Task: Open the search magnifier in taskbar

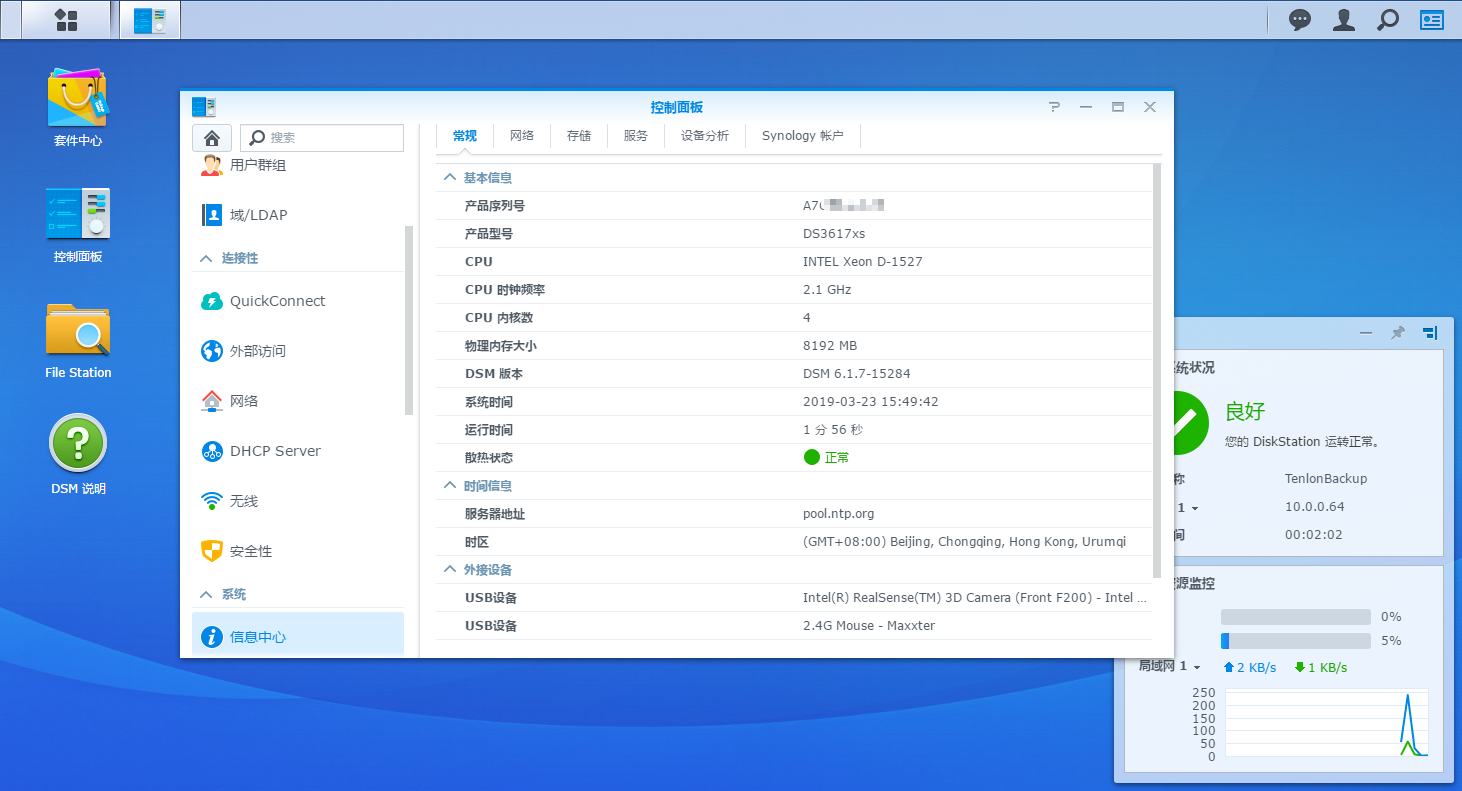Action: click(1388, 20)
